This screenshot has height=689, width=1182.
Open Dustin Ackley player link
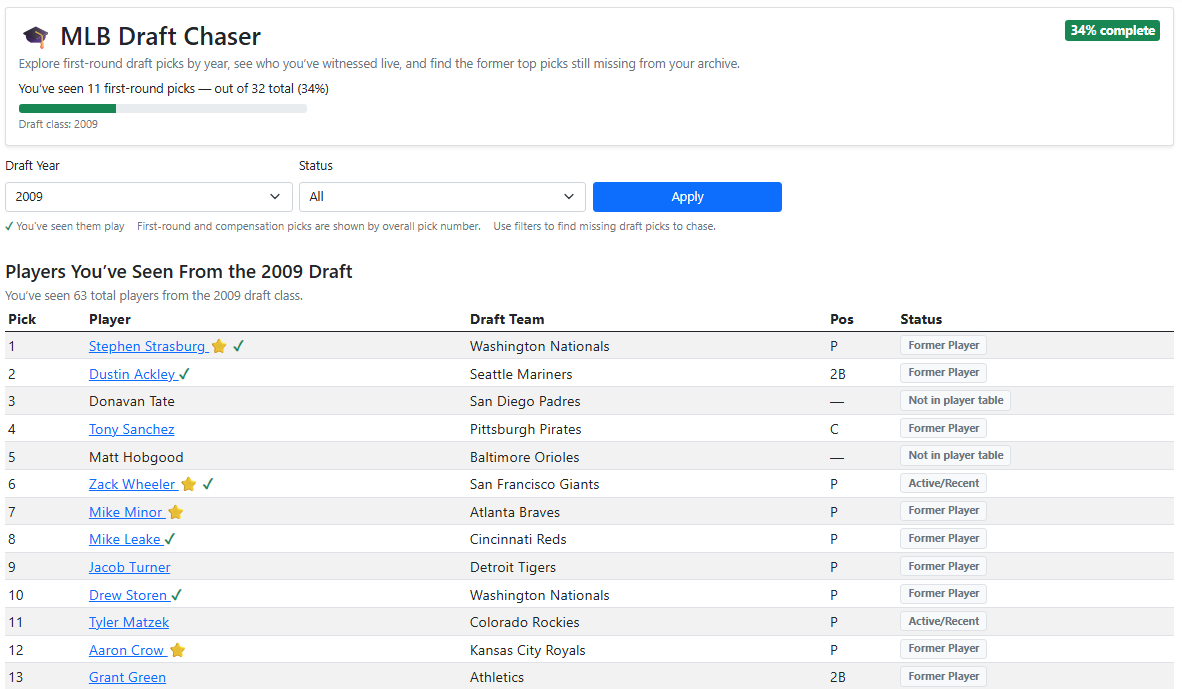pyautogui.click(x=132, y=374)
